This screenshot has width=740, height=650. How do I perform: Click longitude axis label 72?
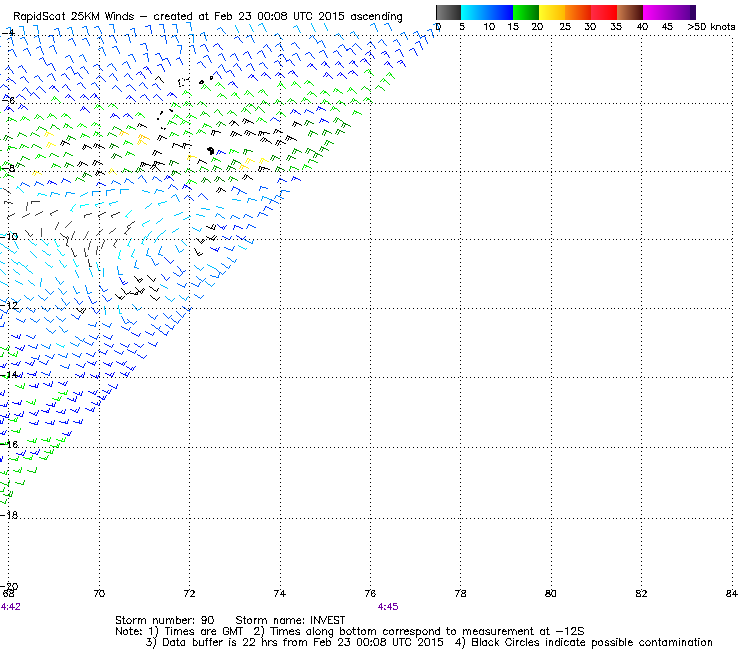tap(189, 593)
